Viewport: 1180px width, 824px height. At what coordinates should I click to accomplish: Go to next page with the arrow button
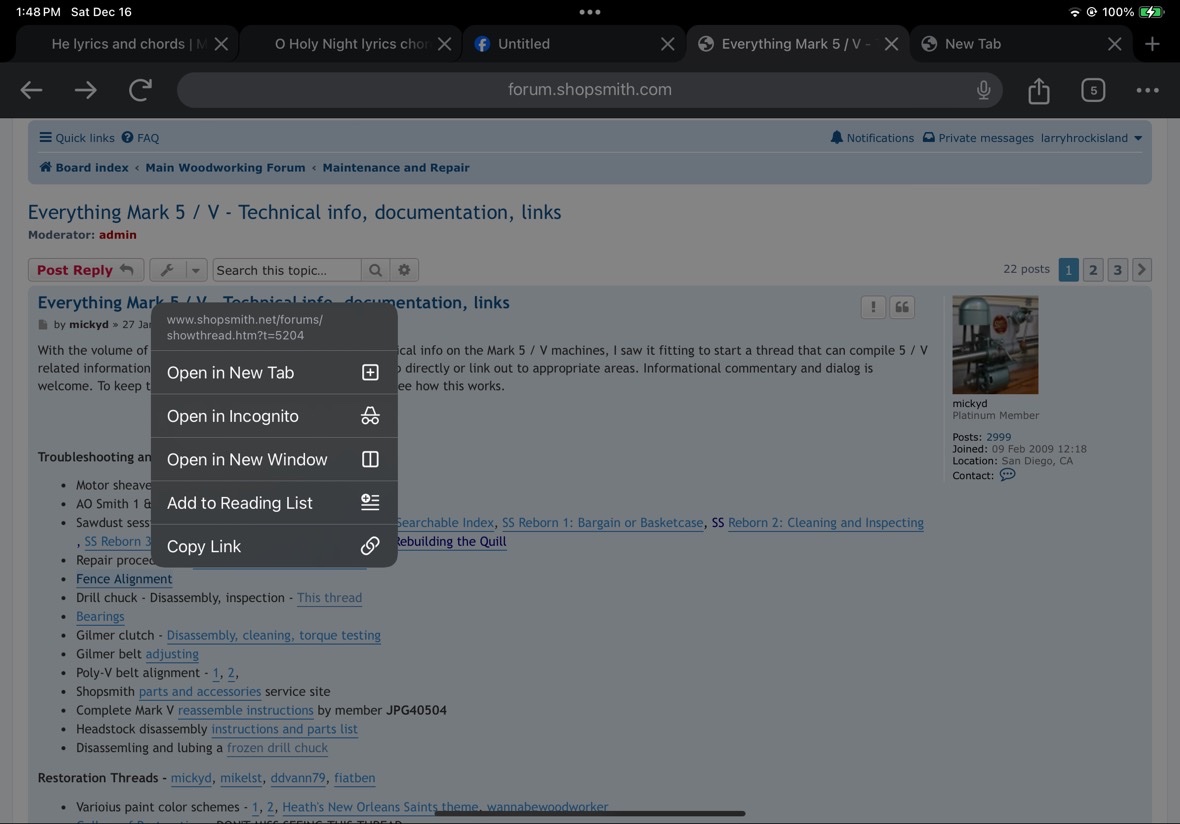(x=1142, y=269)
